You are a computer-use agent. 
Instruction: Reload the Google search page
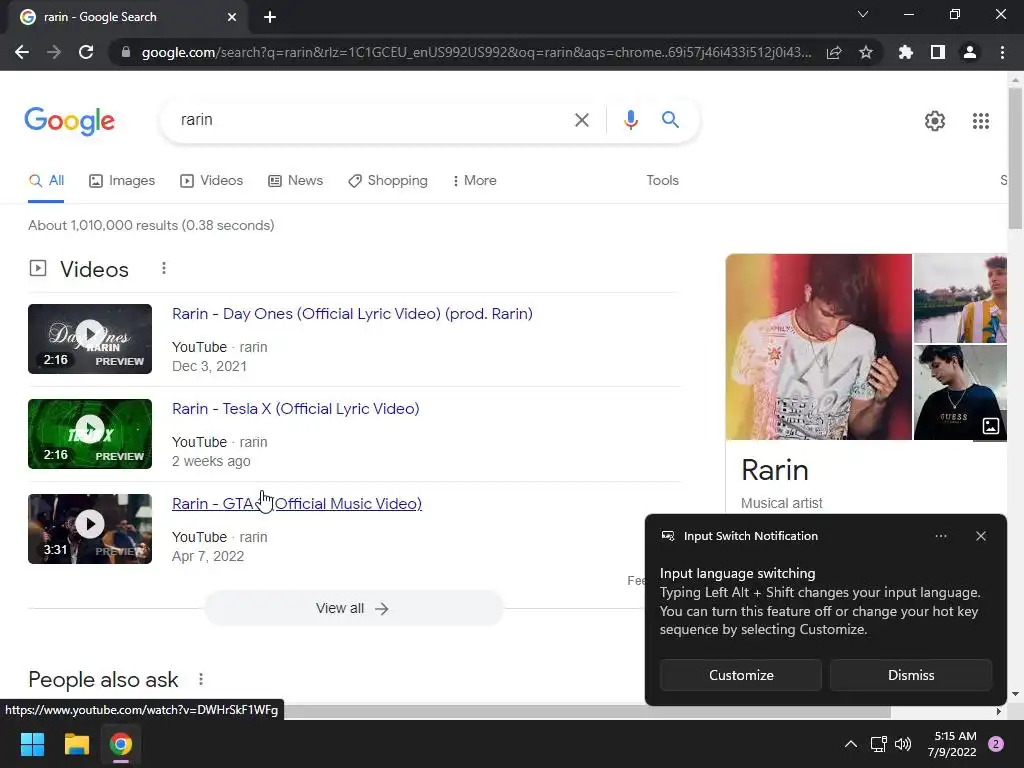[x=86, y=52]
